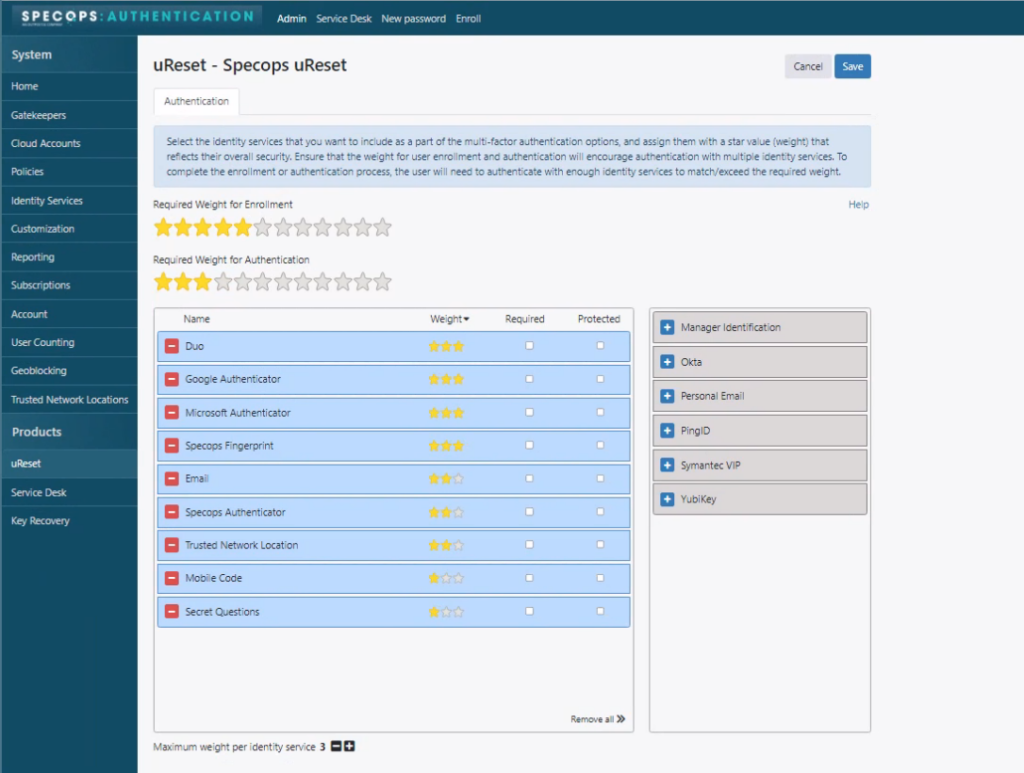This screenshot has height=773, width=1024.
Task: Decrease maximum weight per identity service
Action: coord(336,746)
